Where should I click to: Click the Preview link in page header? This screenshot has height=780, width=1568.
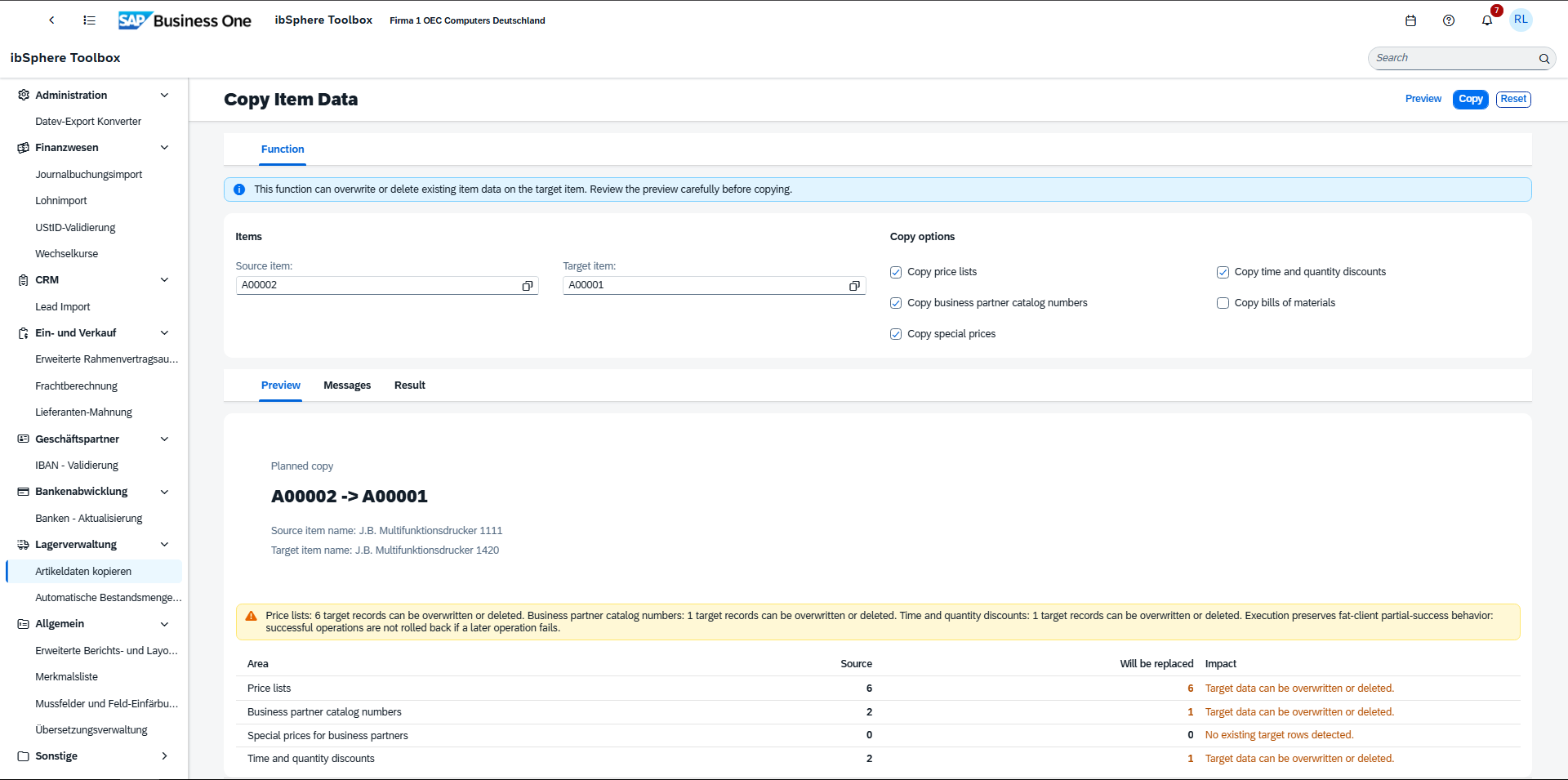point(1423,99)
